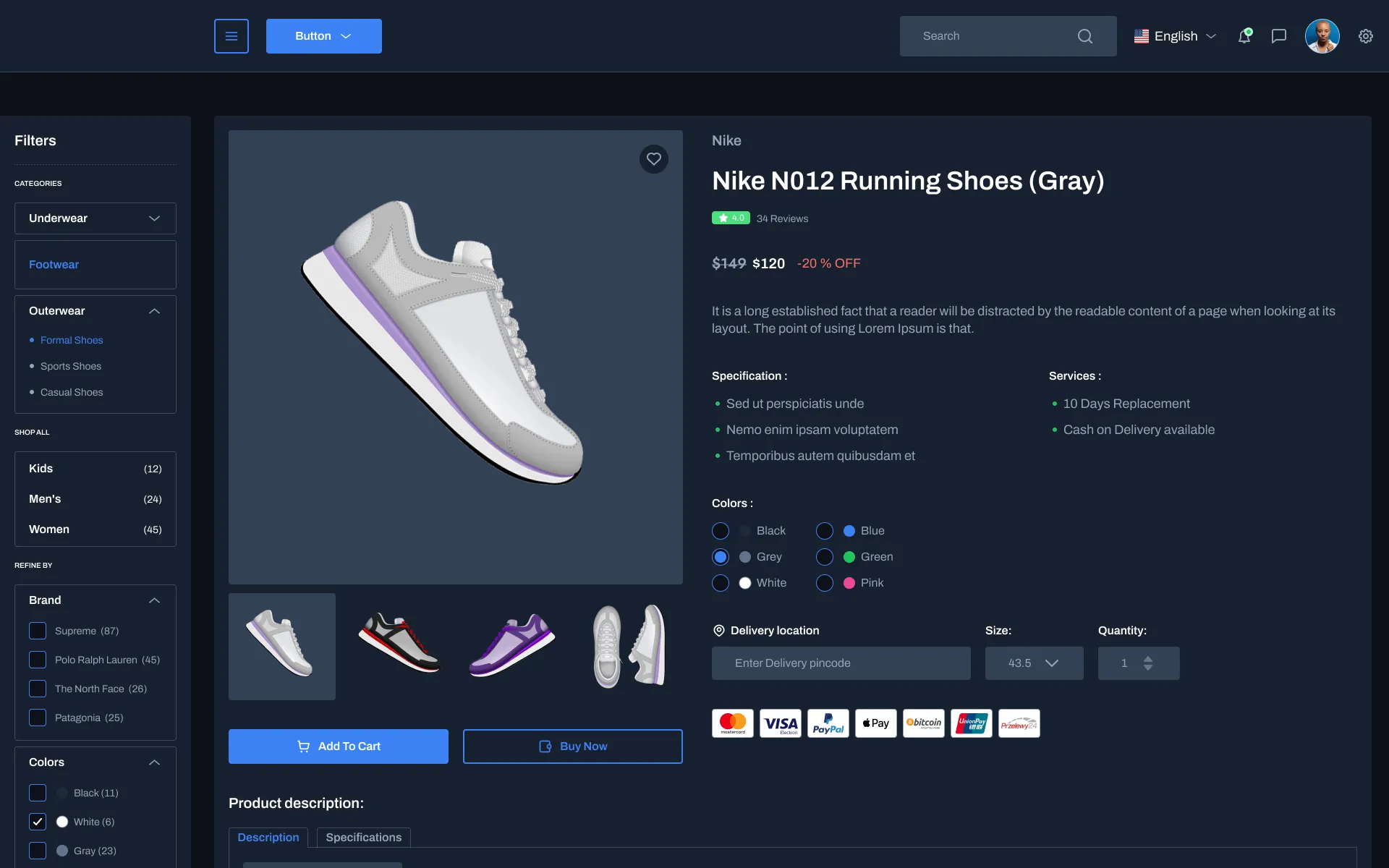
Task: Expand the Underwear category
Action: [154, 218]
